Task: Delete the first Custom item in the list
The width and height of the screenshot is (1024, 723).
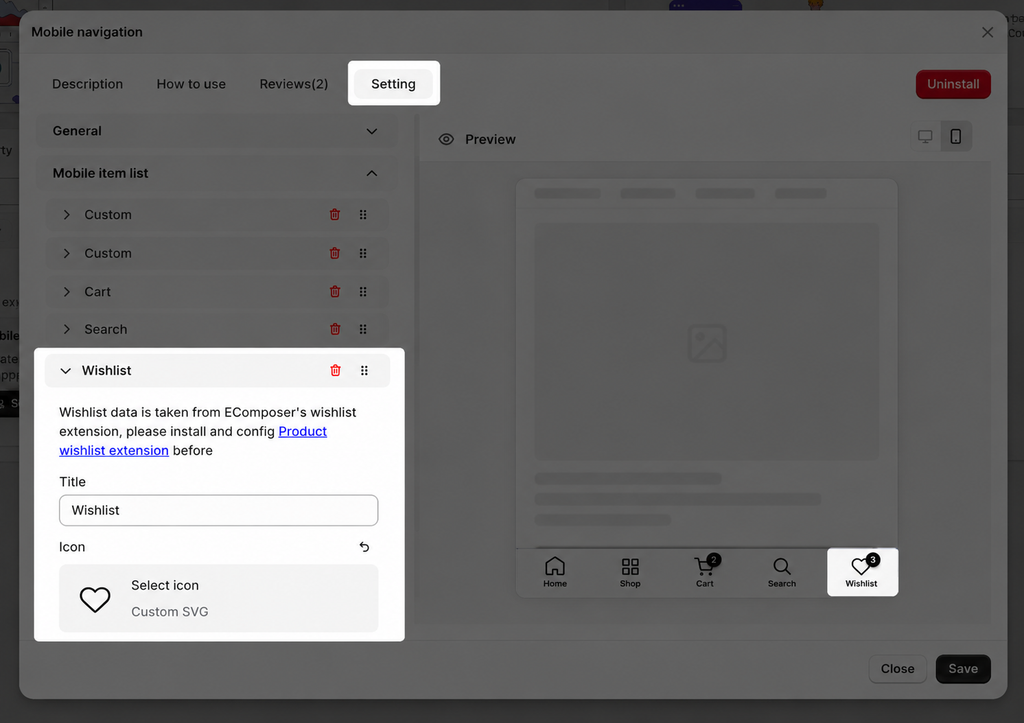Action: [334, 214]
